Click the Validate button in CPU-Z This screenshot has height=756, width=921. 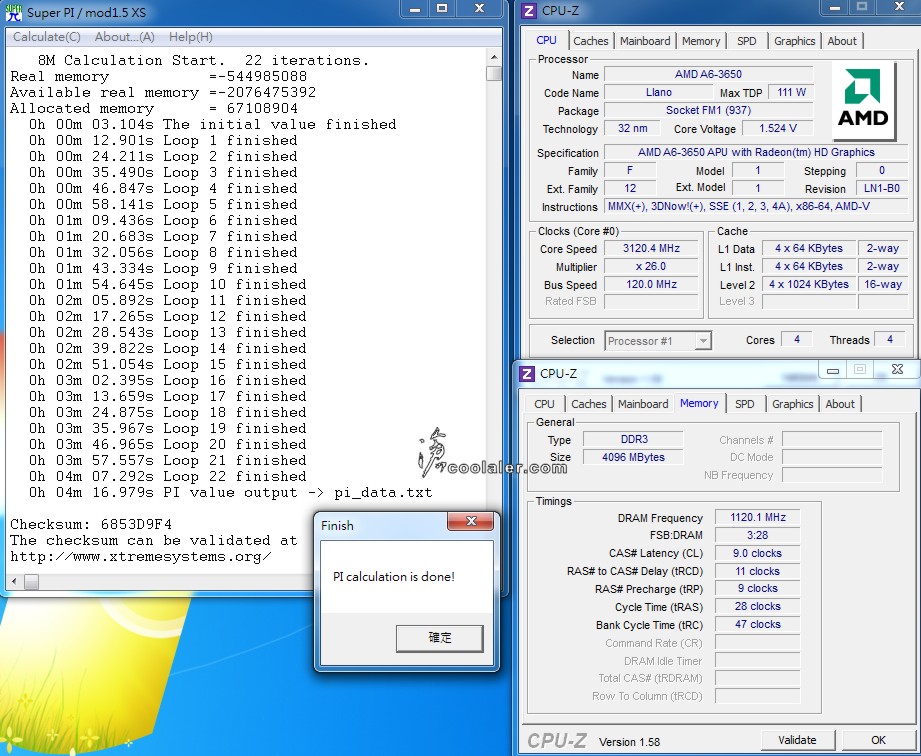pos(797,740)
